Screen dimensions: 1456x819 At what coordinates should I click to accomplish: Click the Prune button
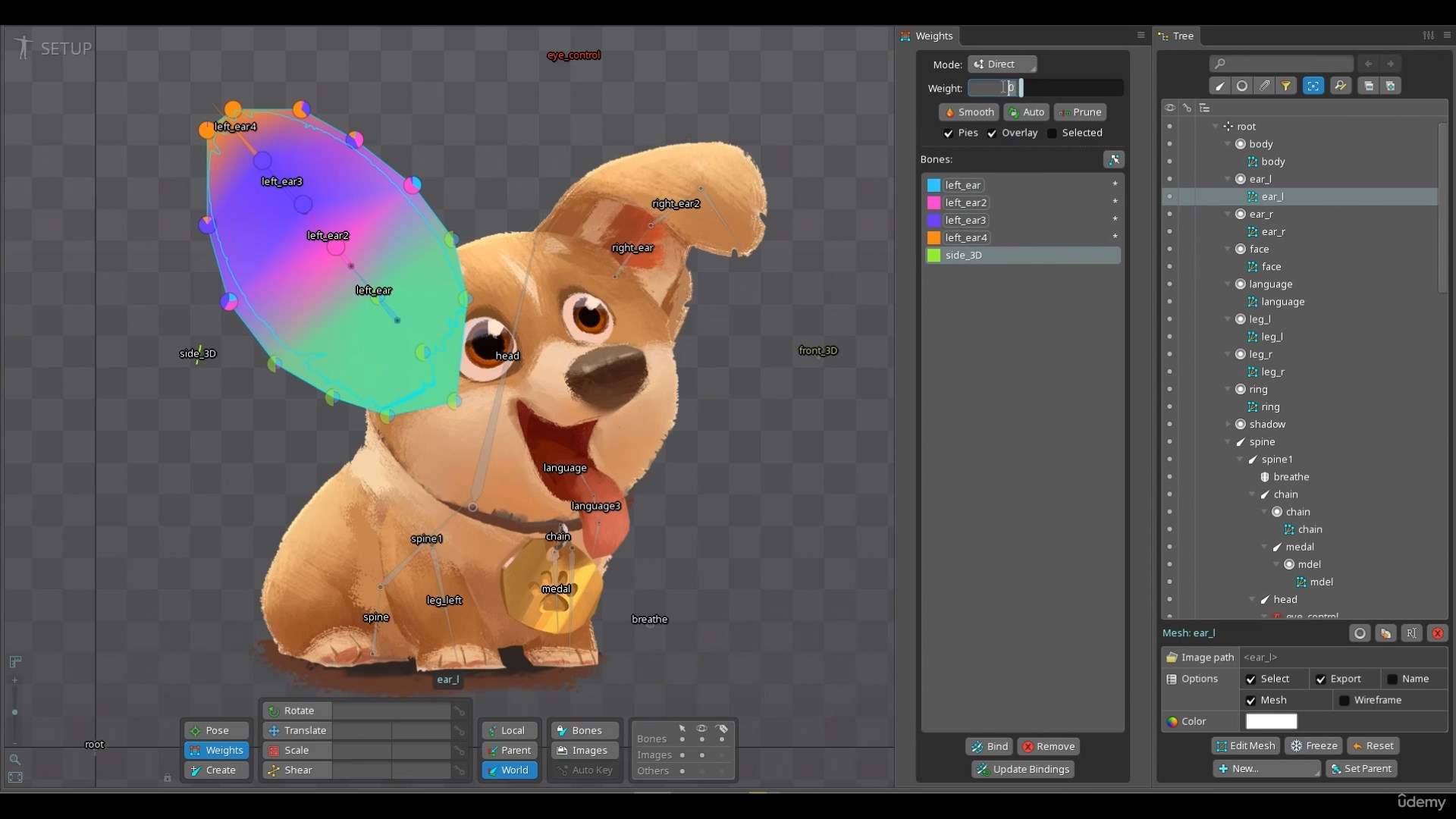point(1080,112)
